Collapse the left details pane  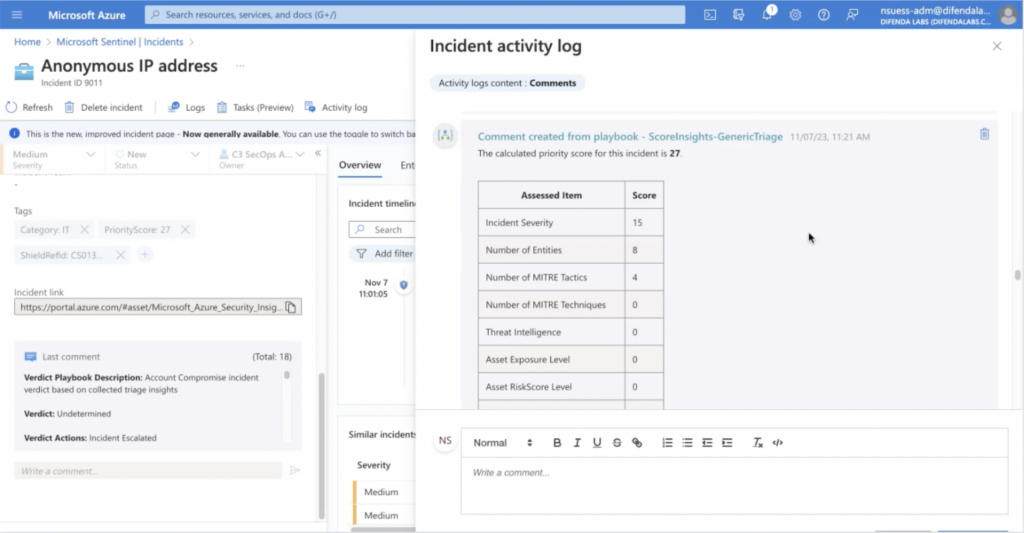point(318,153)
